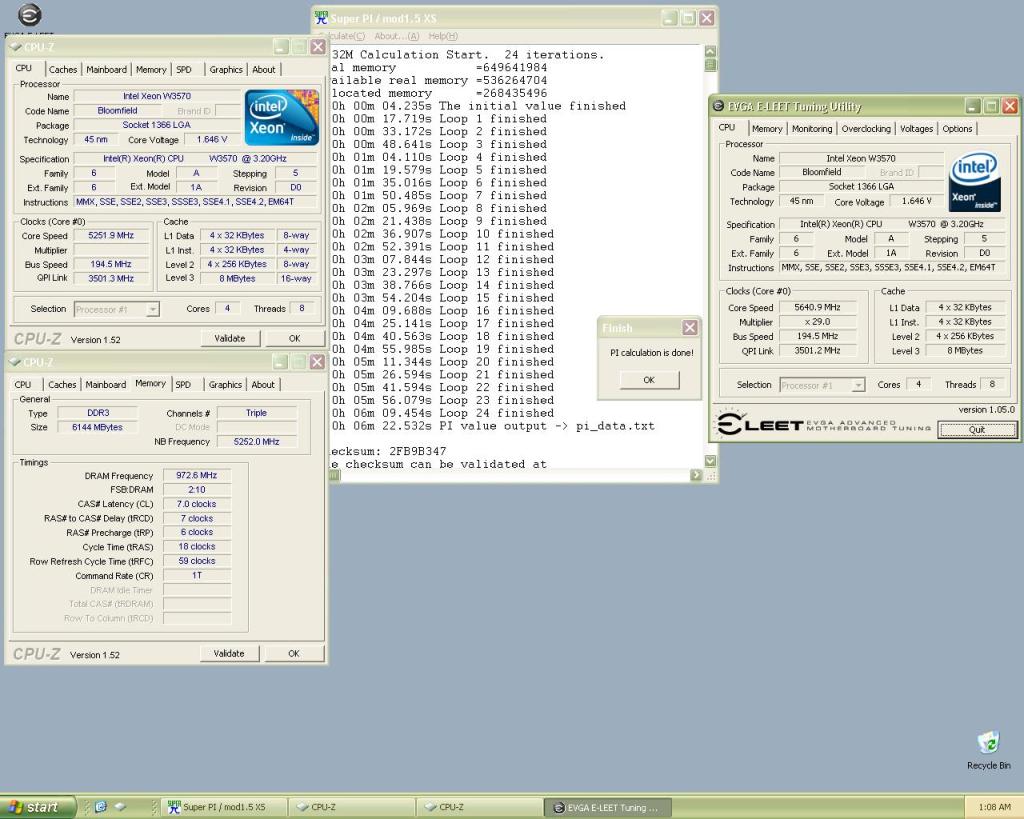Click the Show Desktop quick launch icon
The width and height of the screenshot is (1024, 819).
(x=120, y=807)
